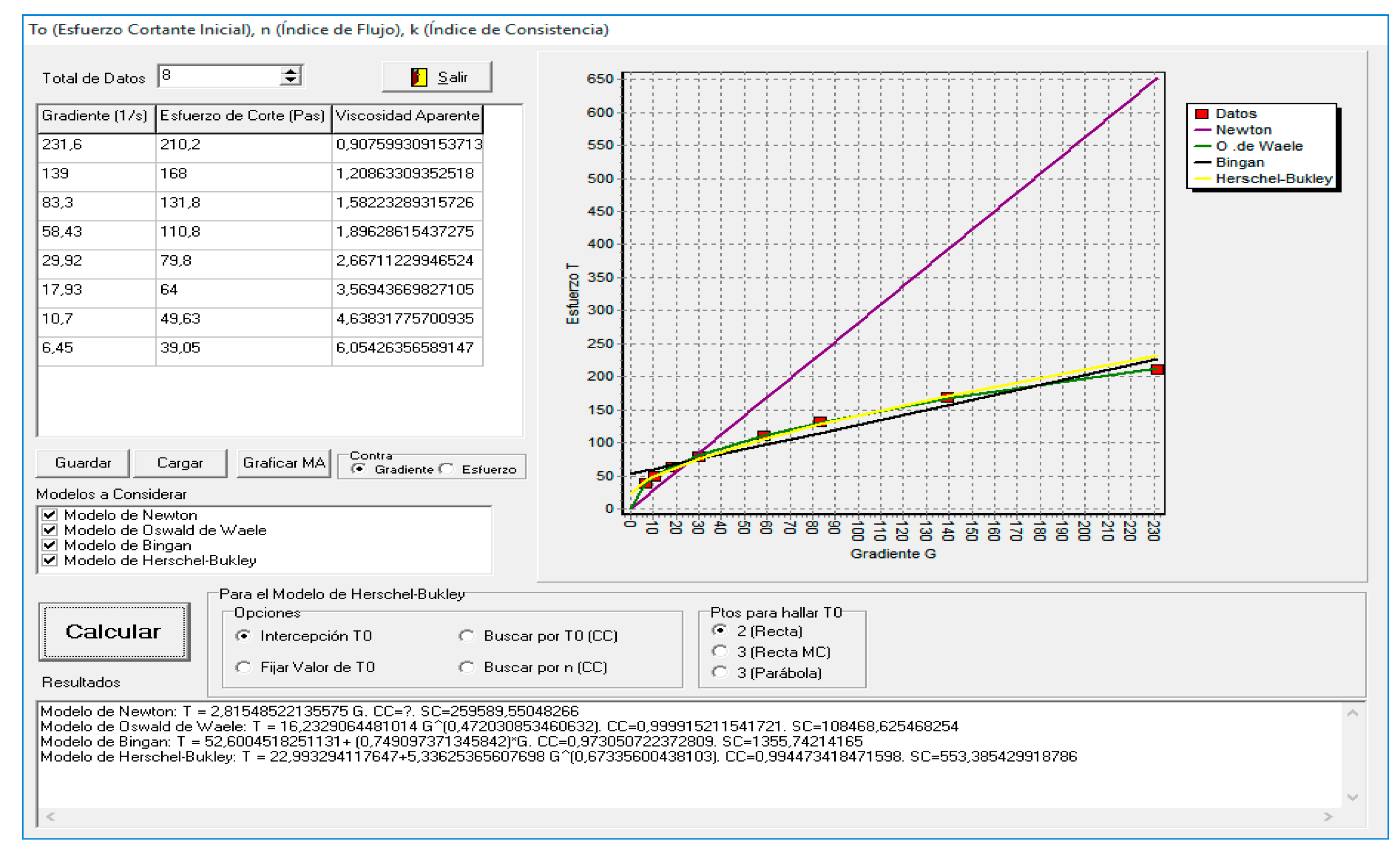Select Fijar Valor de T0 option
This screenshot has height=851, width=1400.
point(244,667)
